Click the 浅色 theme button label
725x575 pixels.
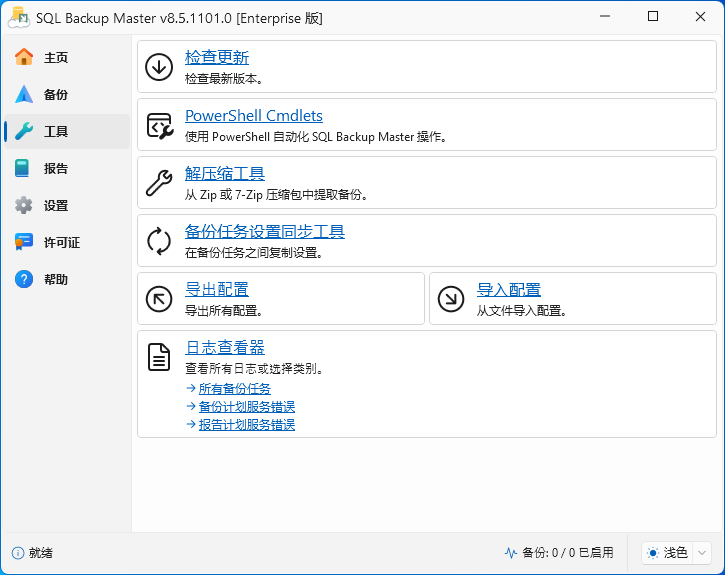coord(676,553)
